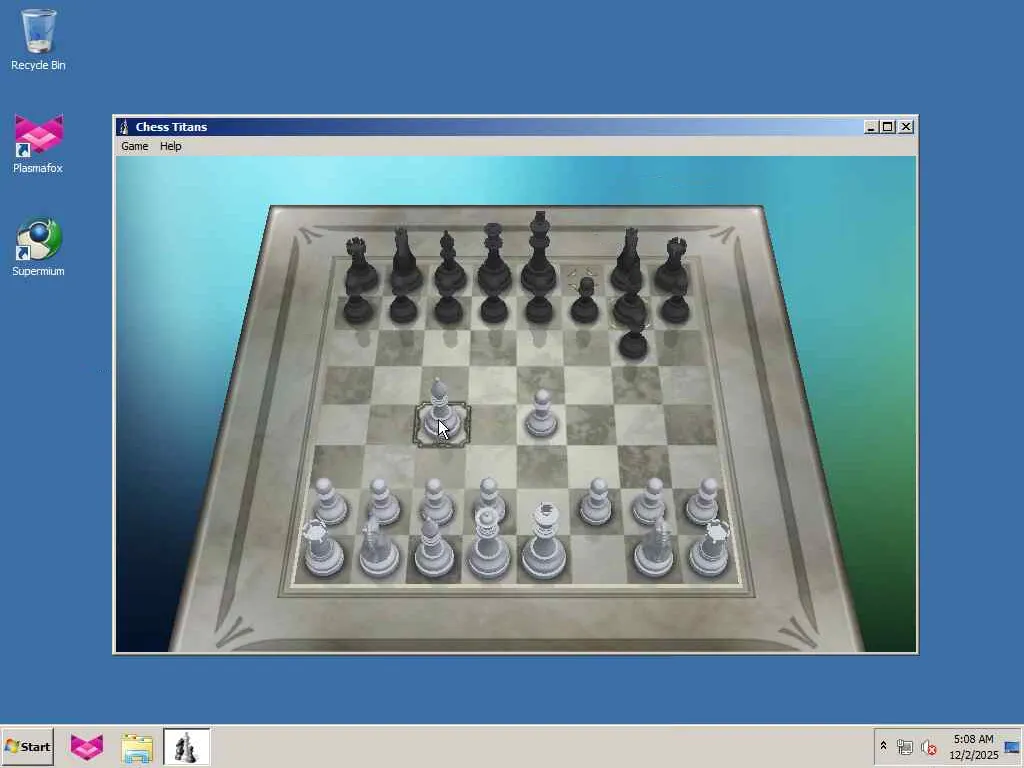Screen dimensions: 1024x768
Task: Select the white pawn on h2
Action: pyautogui.click(x=705, y=502)
